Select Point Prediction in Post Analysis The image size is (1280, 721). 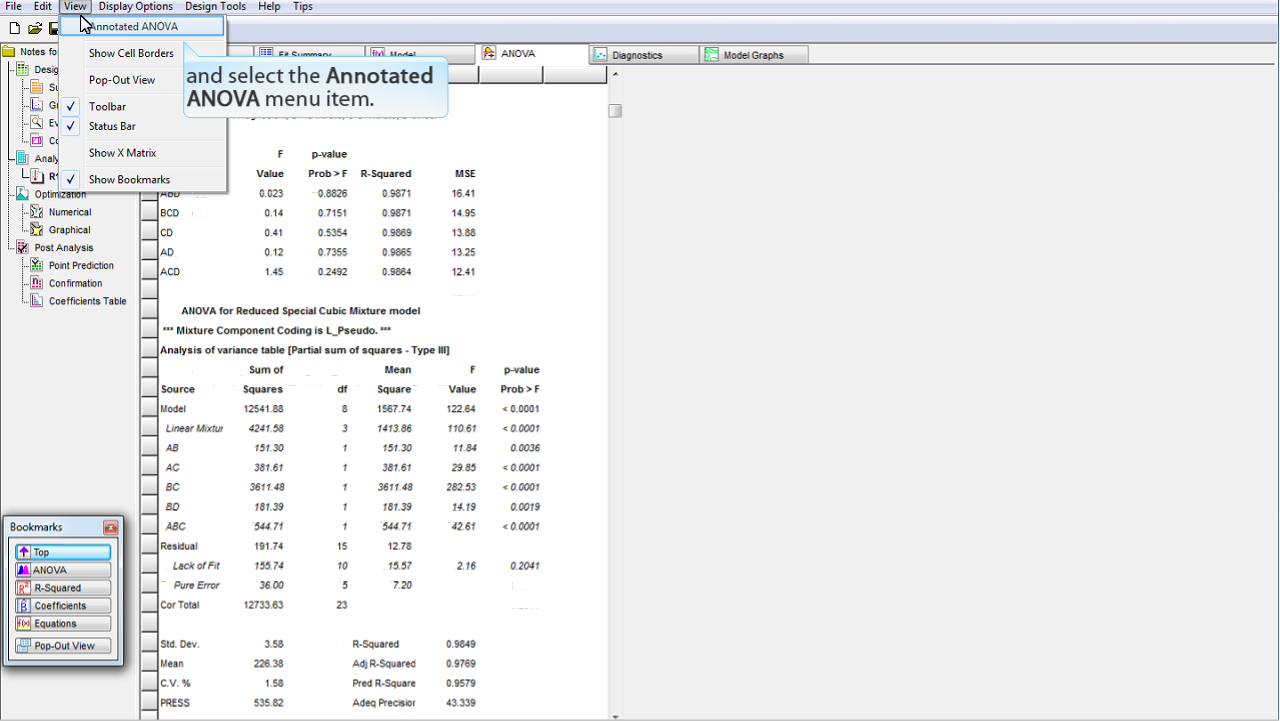pos(80,266)
